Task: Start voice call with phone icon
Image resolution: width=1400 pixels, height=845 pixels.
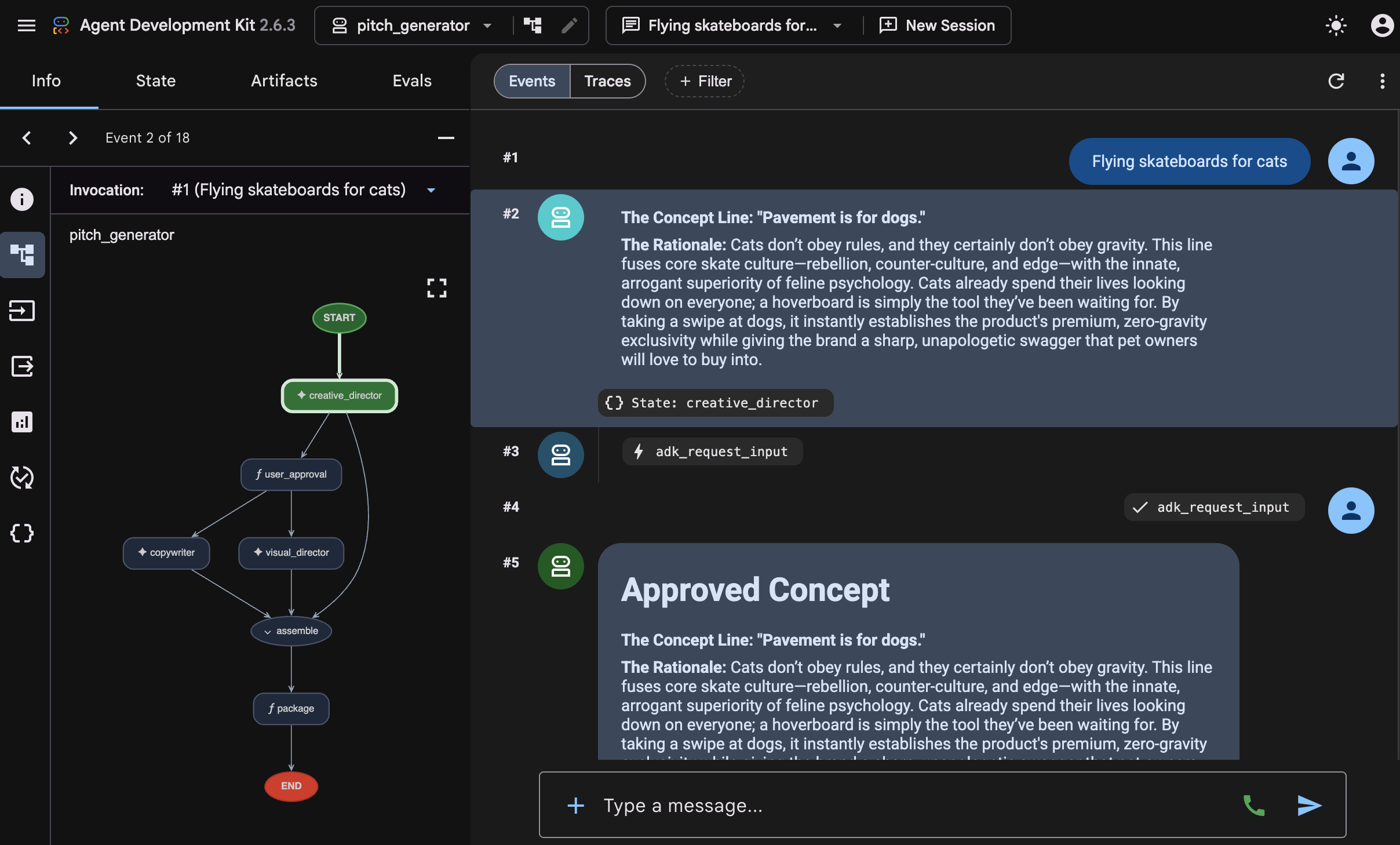Action: tap(1254, 805)
